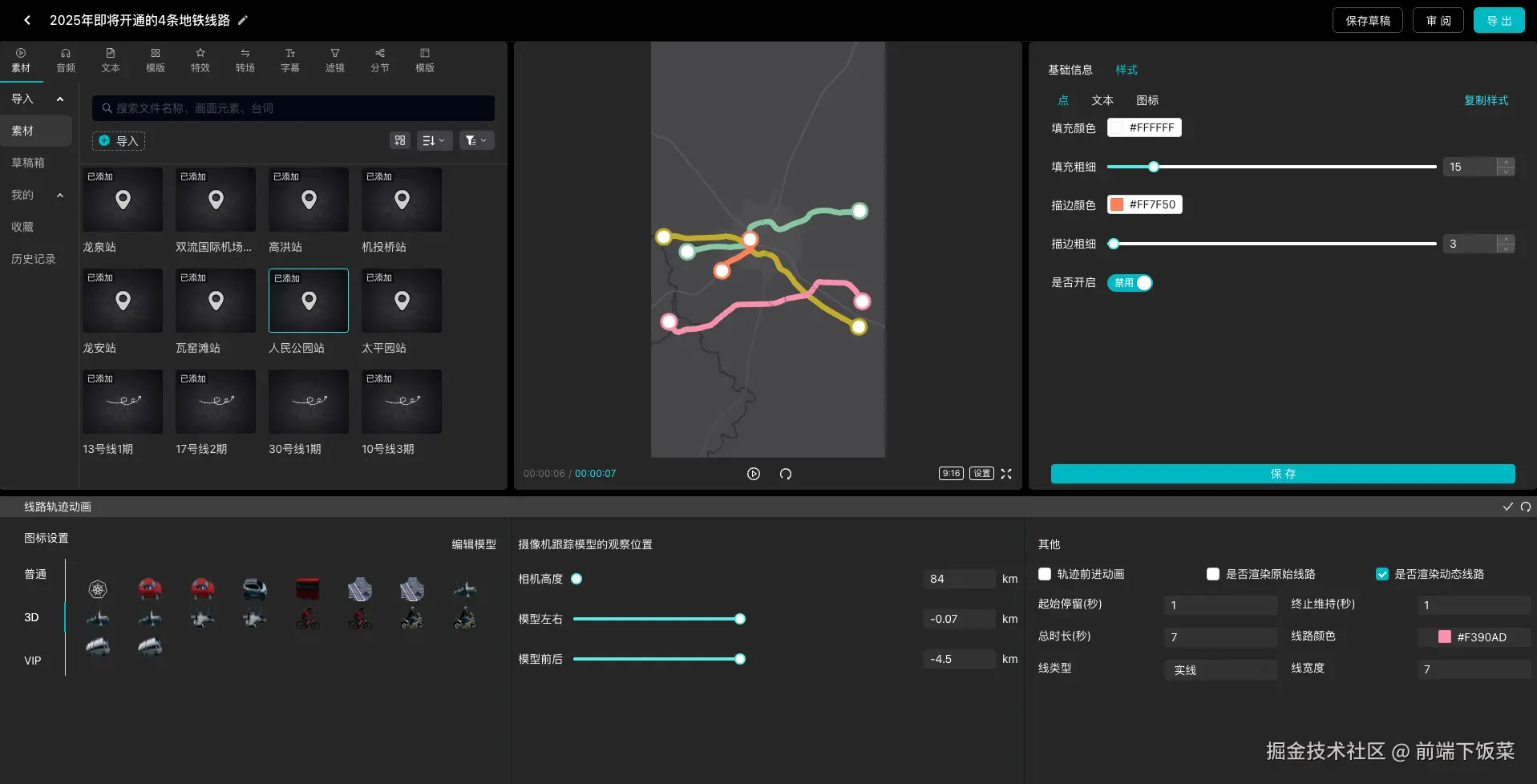Open preview 设置 settings
1537x784 pixels.
click(982, 474)
